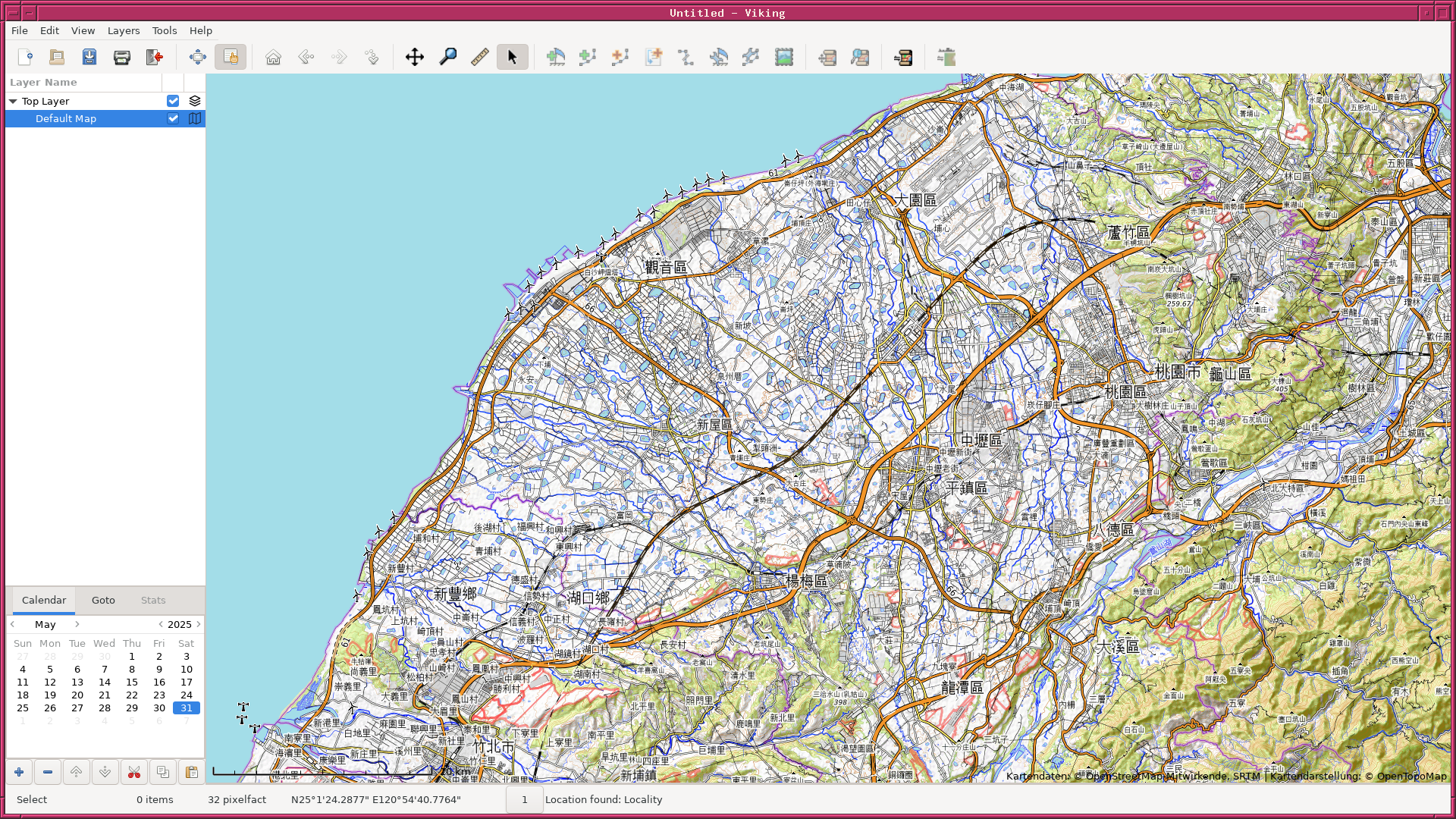1456x819 pixels.
Task: Step back from year 2025
Action: coord(161,624)
